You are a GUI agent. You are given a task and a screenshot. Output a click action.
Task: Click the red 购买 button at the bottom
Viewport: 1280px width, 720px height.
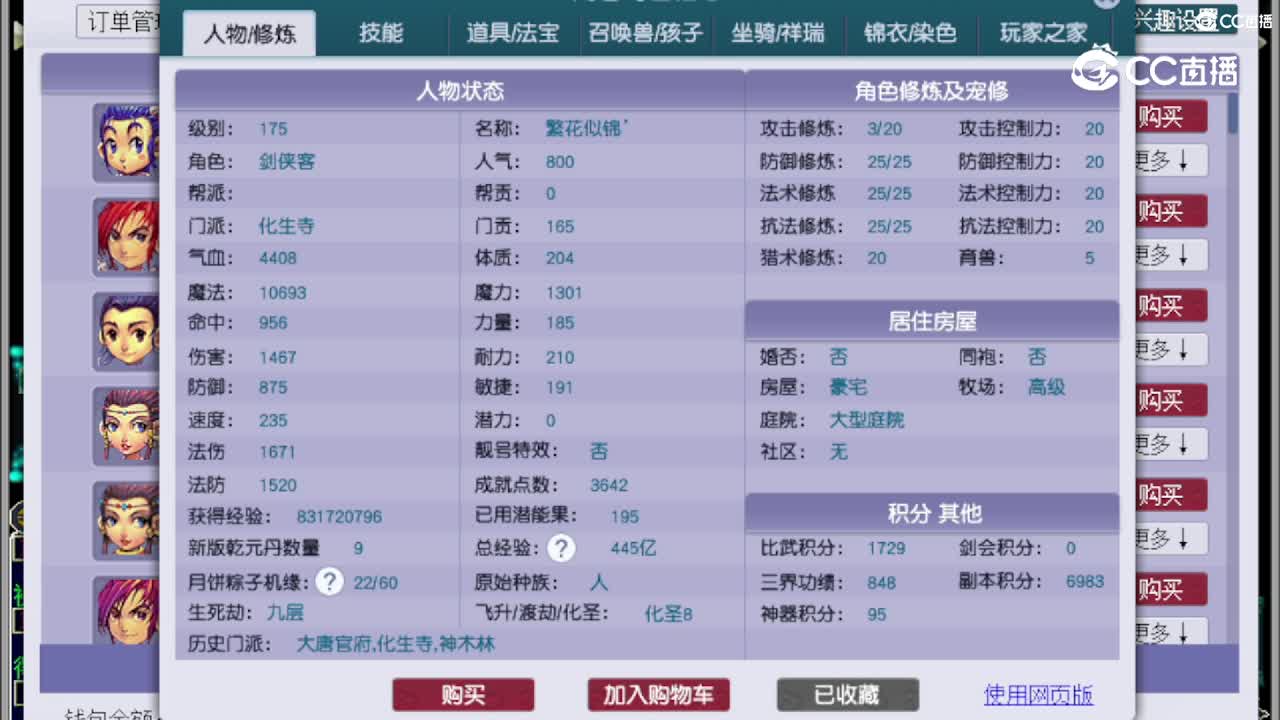[463, 694]
